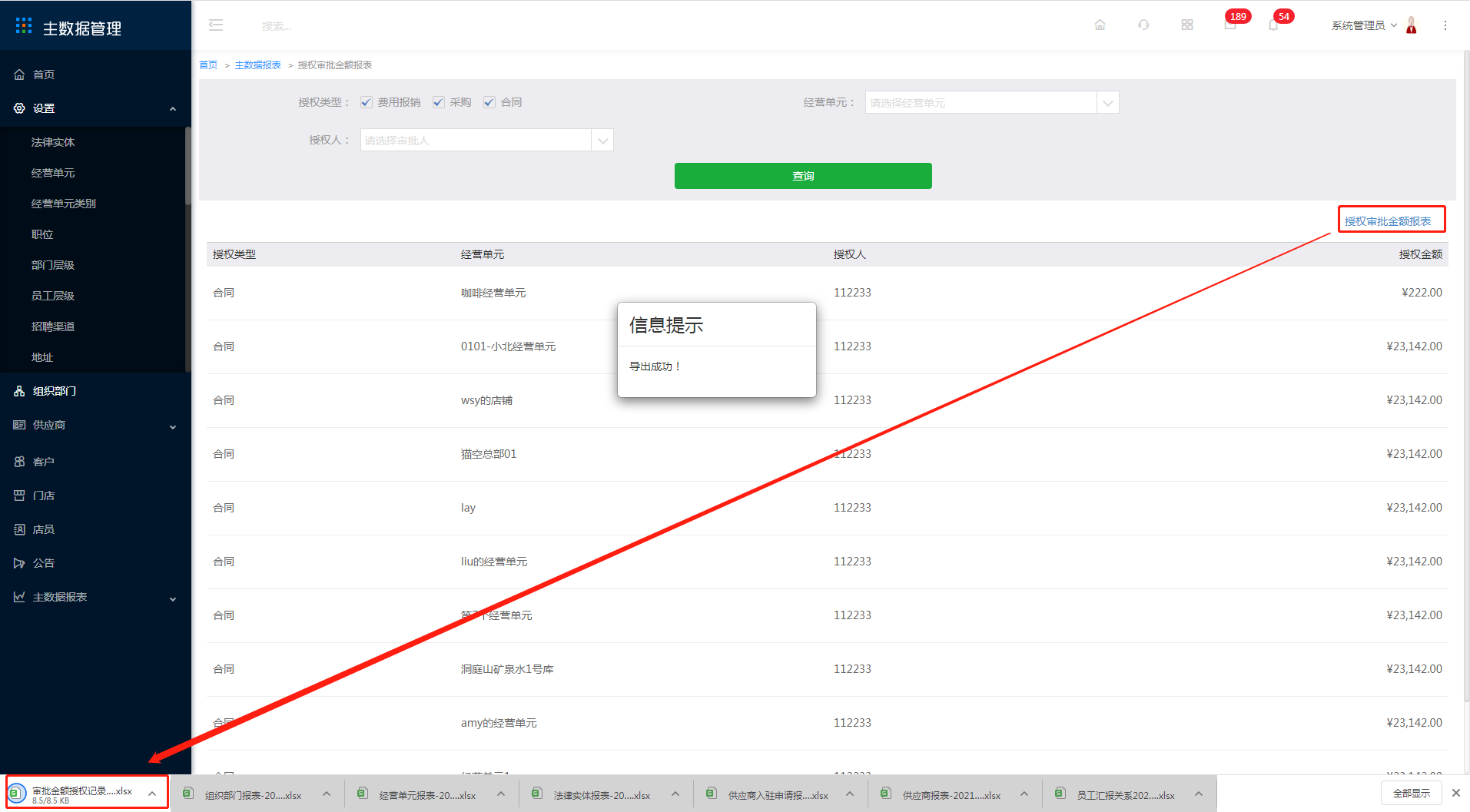1470x812 pixels.
Task: Click 首页 breadcrumb link
Action: coord(208,65)
